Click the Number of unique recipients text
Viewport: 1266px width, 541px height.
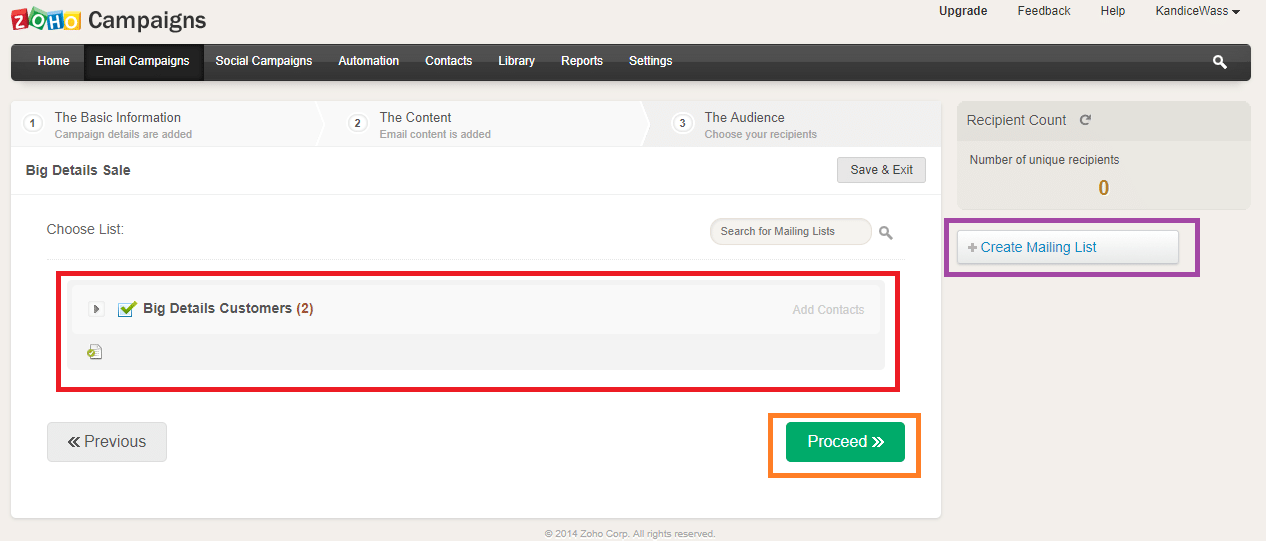click(x=1044, y=160)
